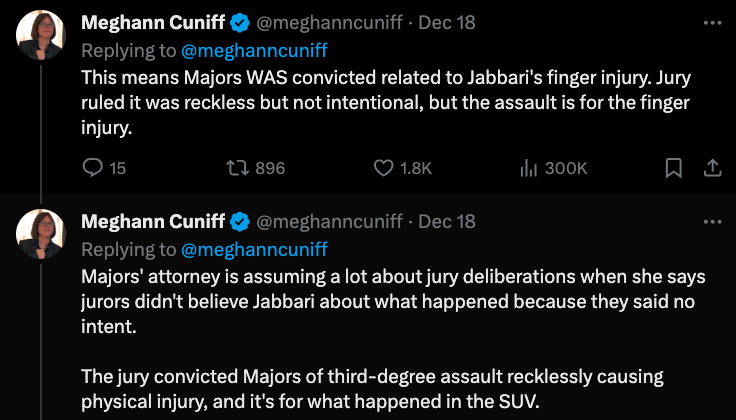The height and width of the screenshot is (420, 736).
Task: Bookmark the first Meghann Cuniff tweet
Action: 675,168
